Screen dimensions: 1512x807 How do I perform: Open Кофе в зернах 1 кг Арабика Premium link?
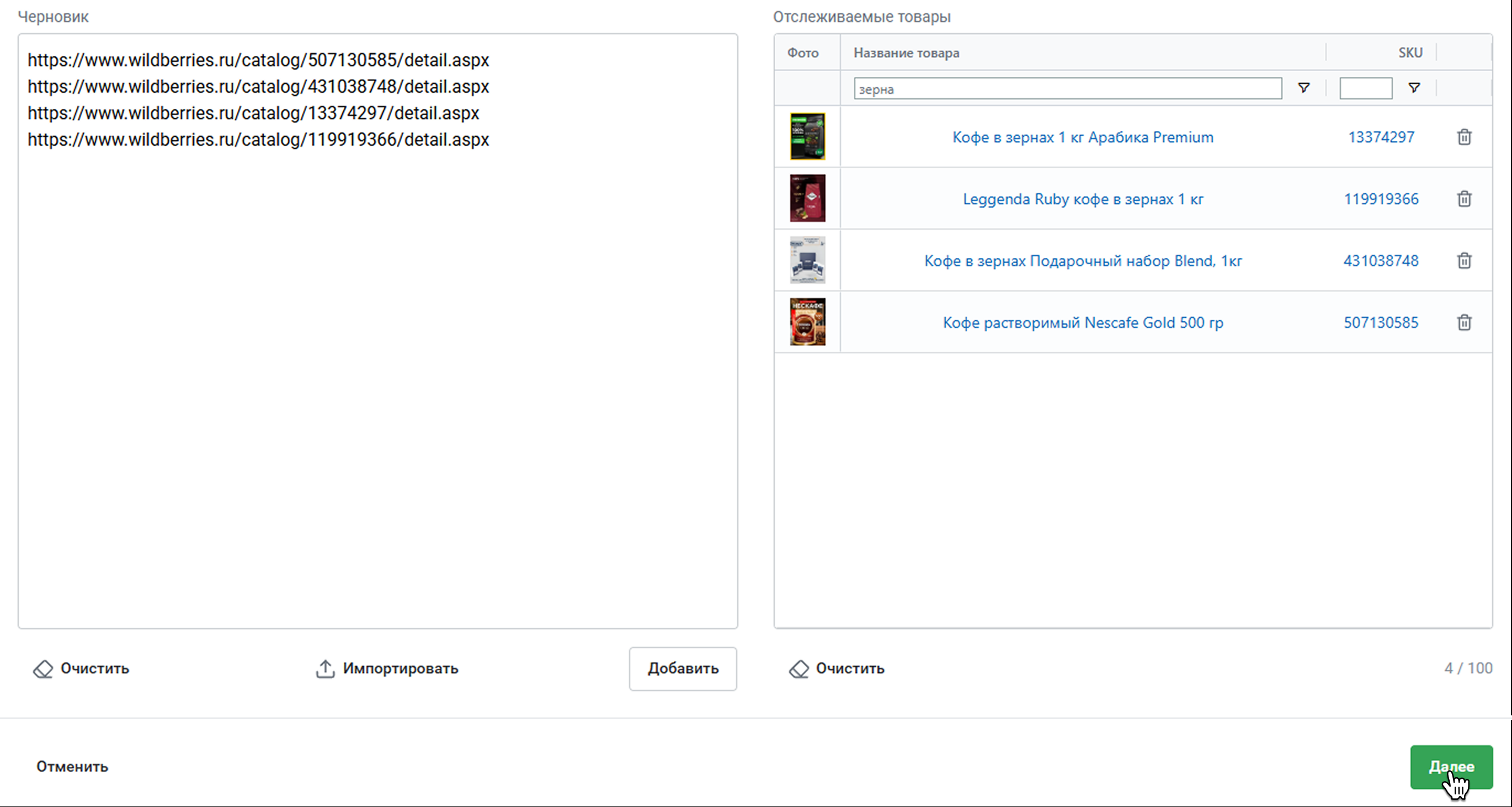1082,137
